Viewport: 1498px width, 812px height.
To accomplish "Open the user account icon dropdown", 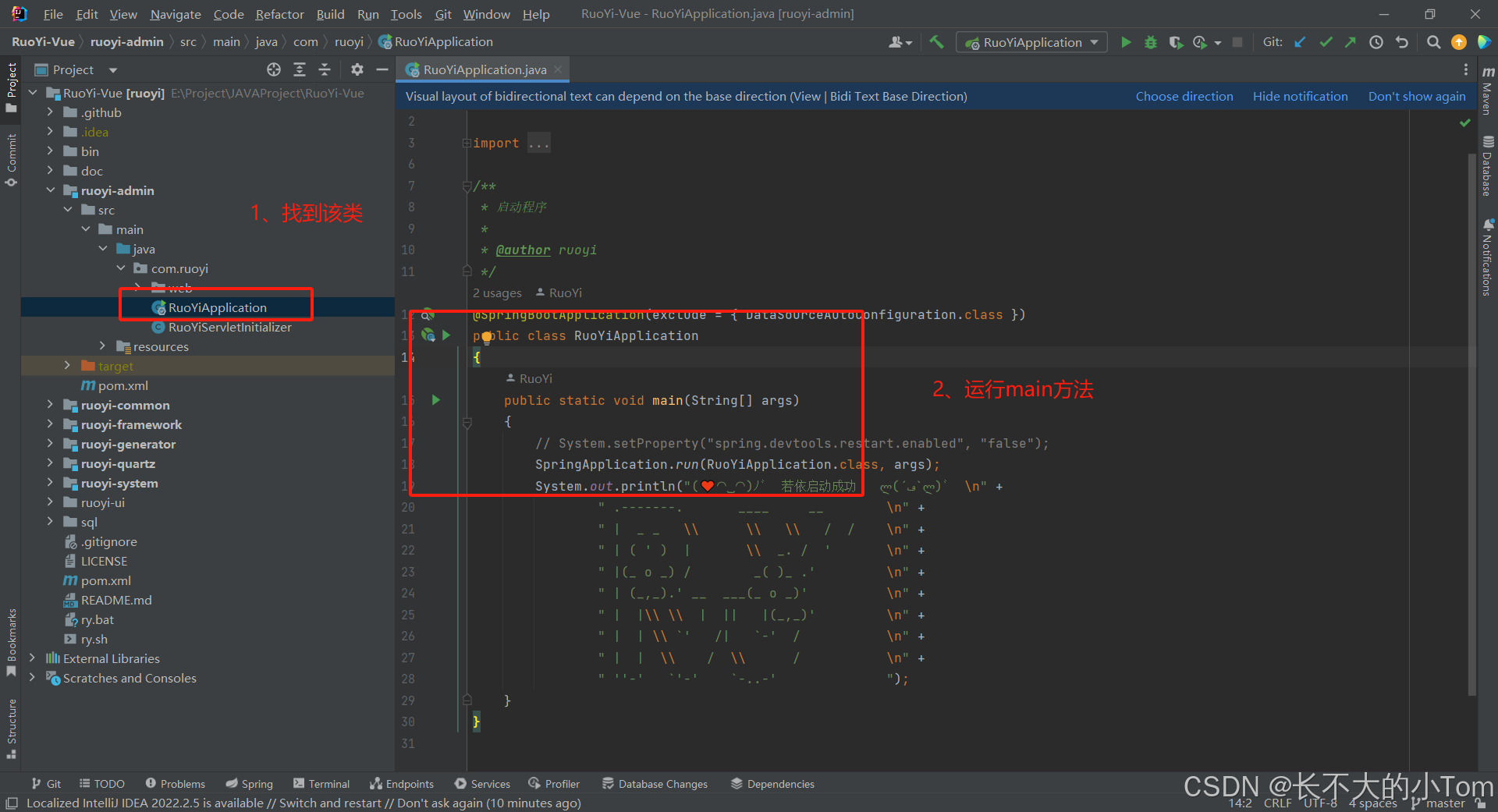I will 900,42.
